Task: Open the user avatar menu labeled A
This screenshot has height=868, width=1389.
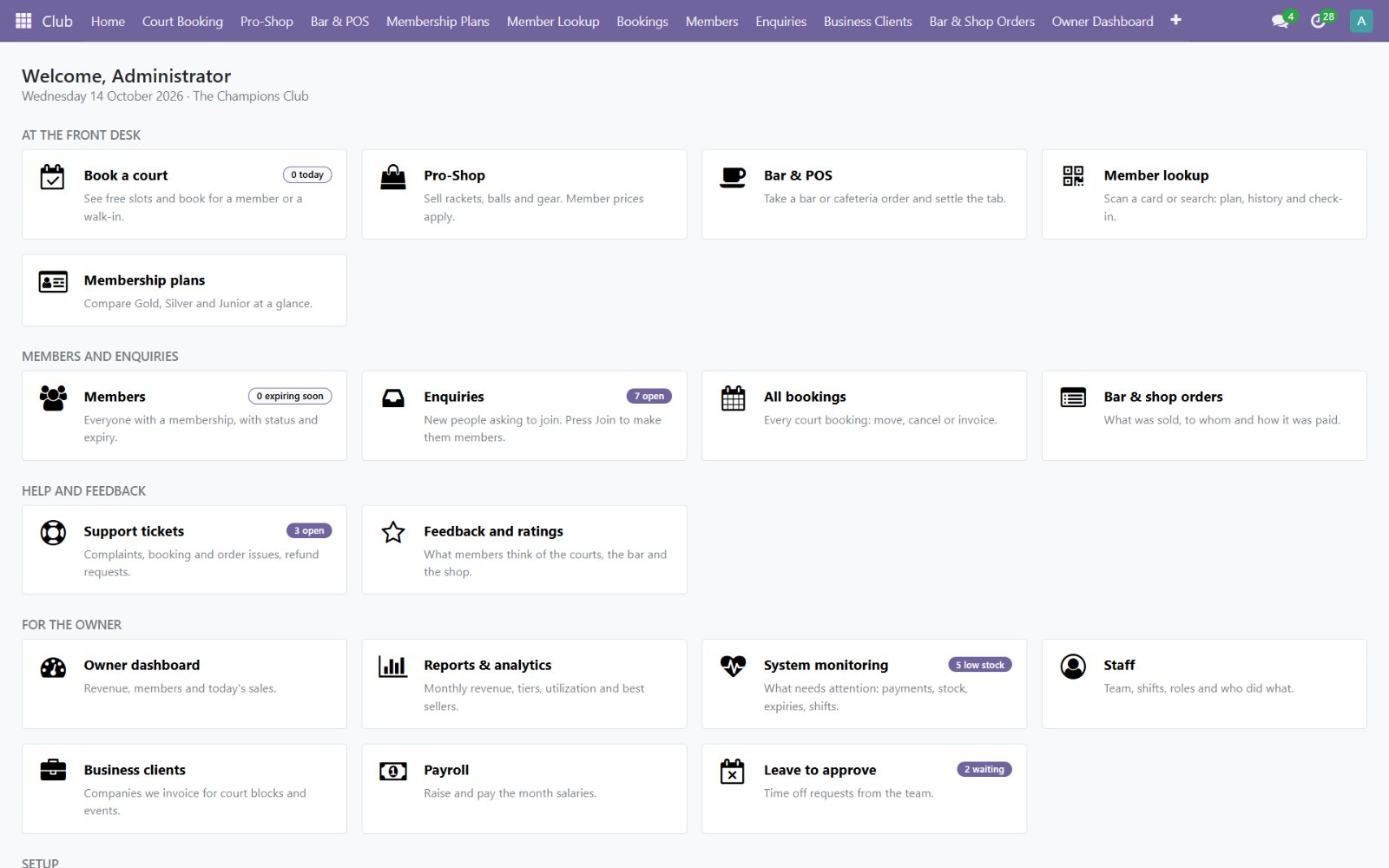Action: point(1361,21)
